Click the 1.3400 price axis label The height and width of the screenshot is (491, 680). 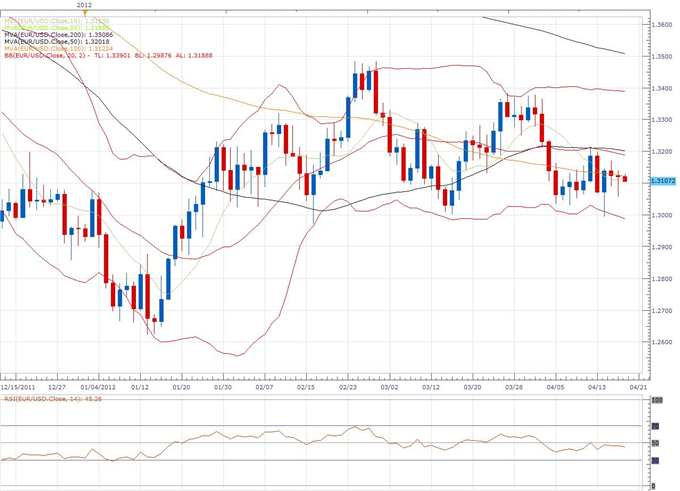point(660,88)
